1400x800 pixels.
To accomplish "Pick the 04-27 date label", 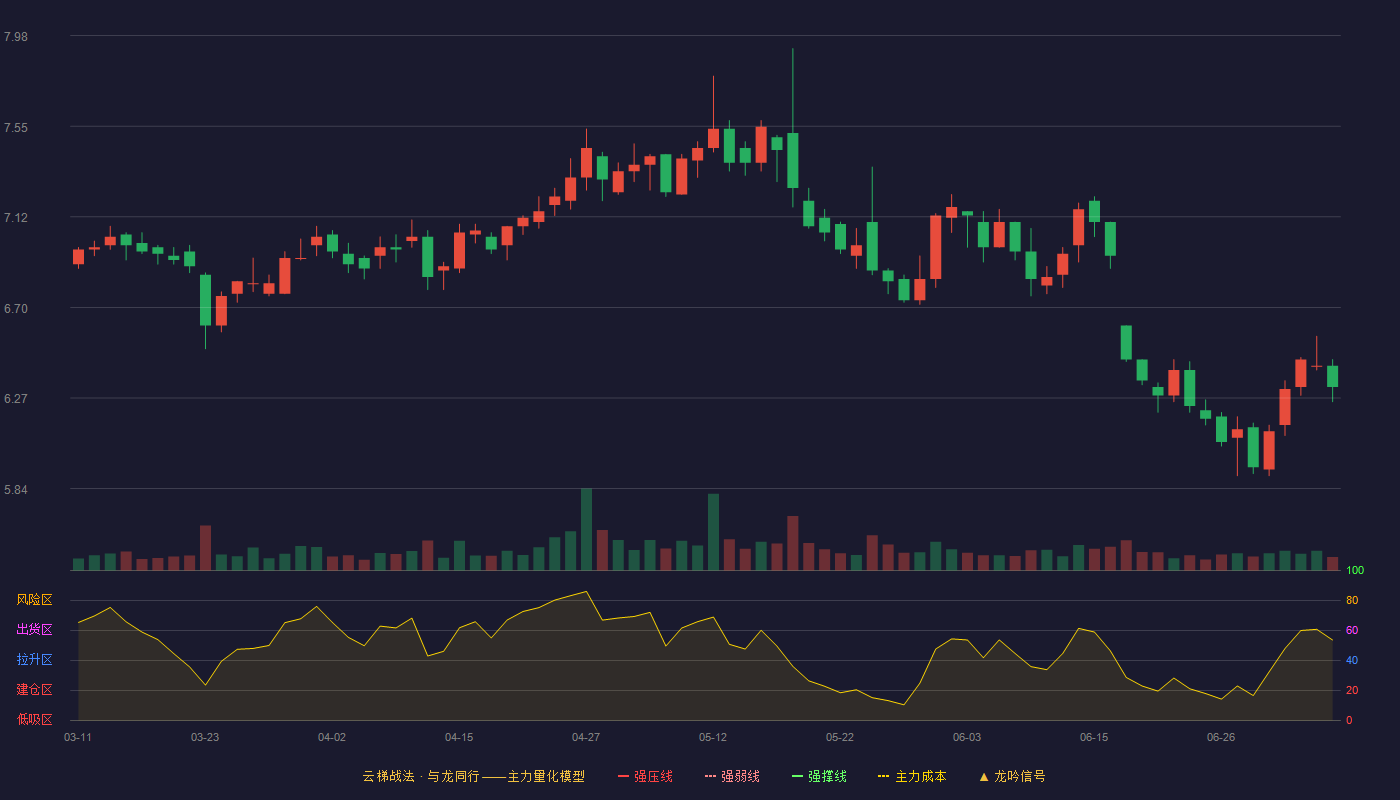I will (x=586, y=737).
